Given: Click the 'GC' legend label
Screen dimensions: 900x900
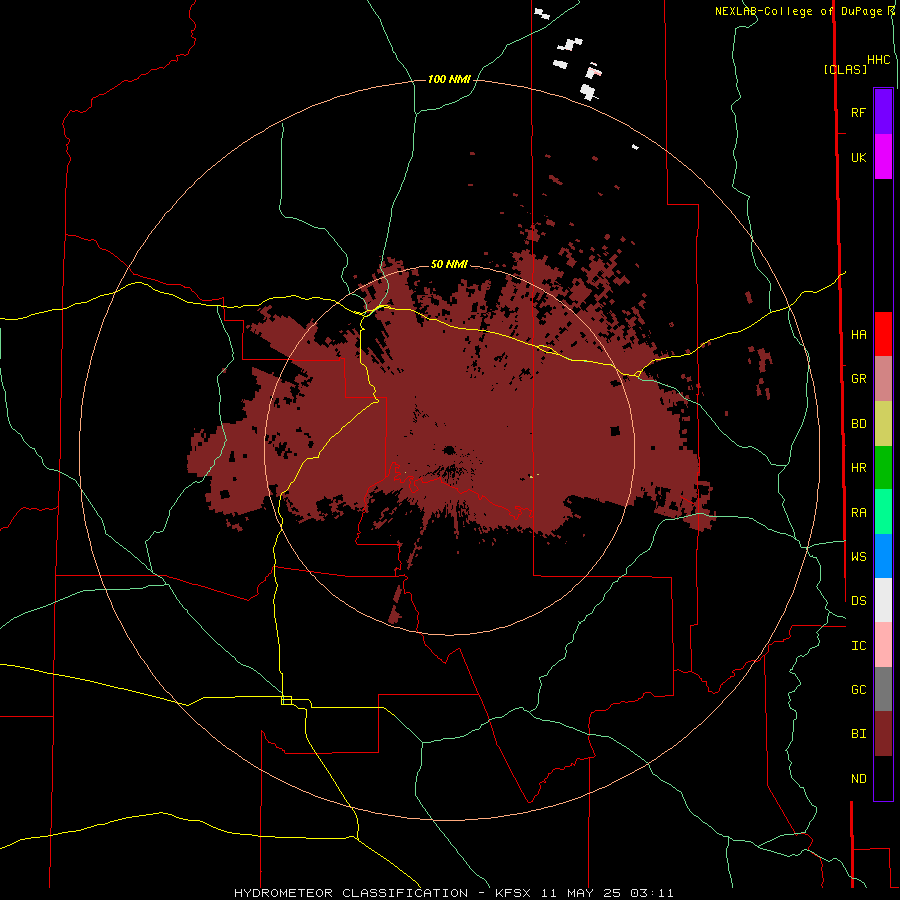Looking at the screenshot, I should (x=858, y=689).
